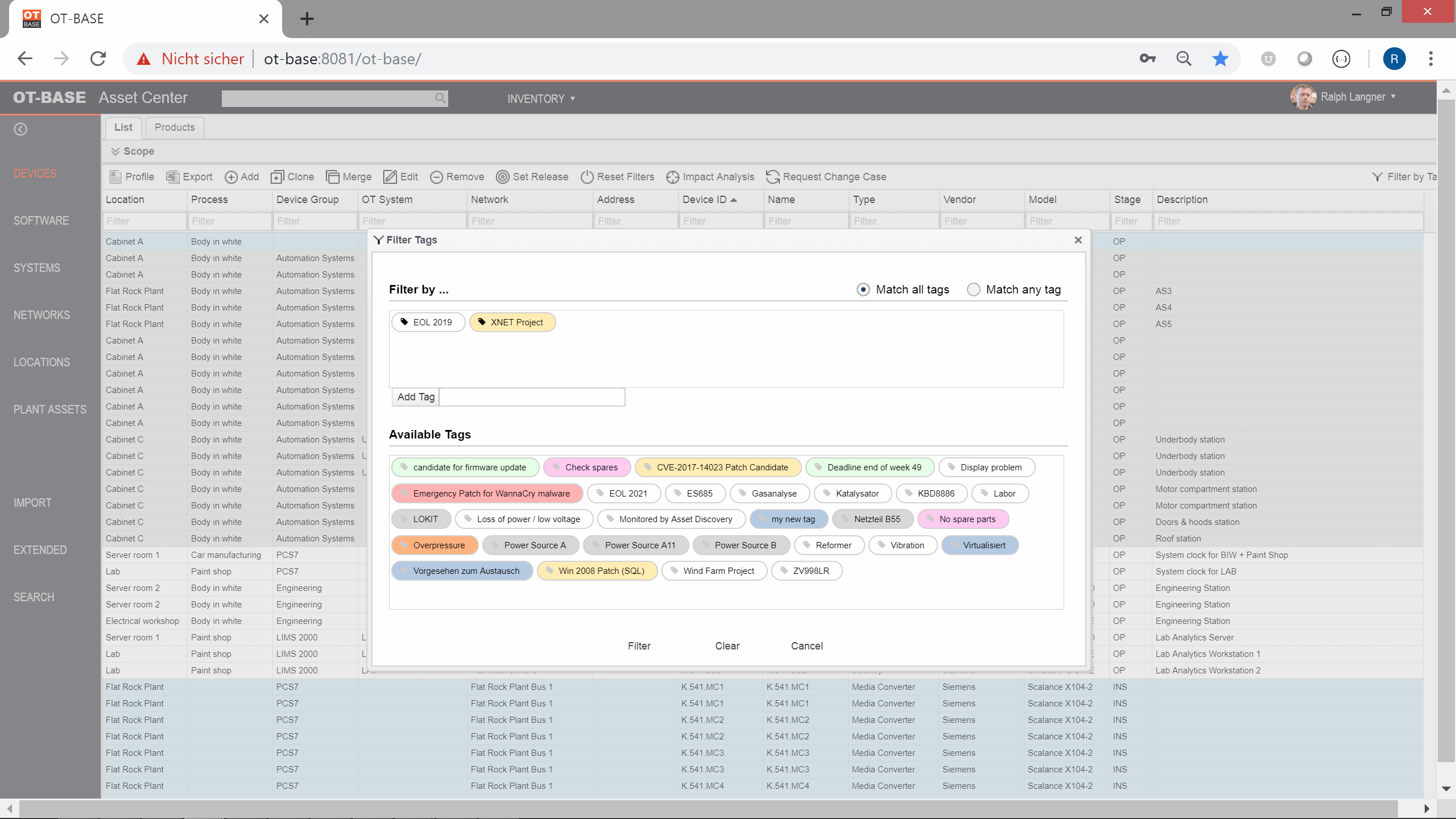Click Ralph Langner user avatar
1456x819 pixels.
(1303, 97)
